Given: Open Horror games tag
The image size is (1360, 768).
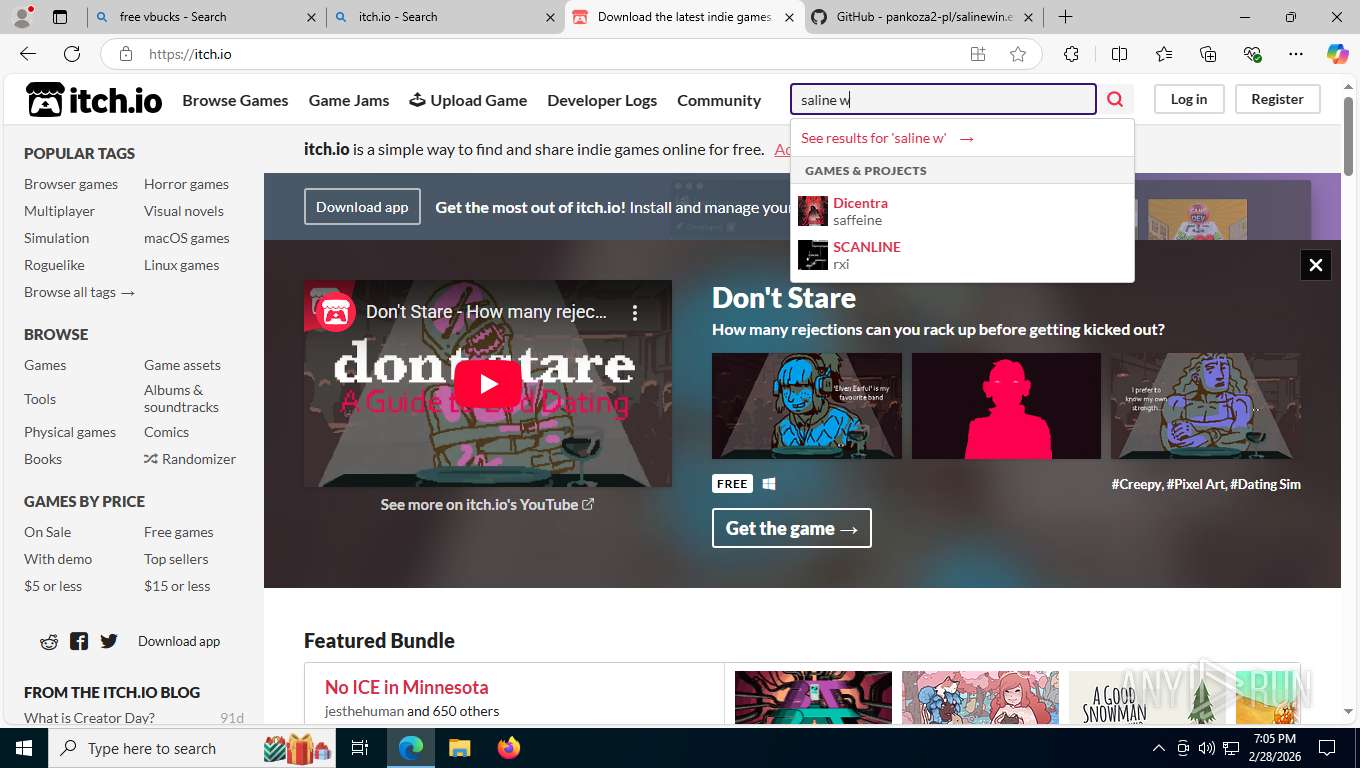Looking at the screenshot, I should pyautogui.click(x=186, y=184).
